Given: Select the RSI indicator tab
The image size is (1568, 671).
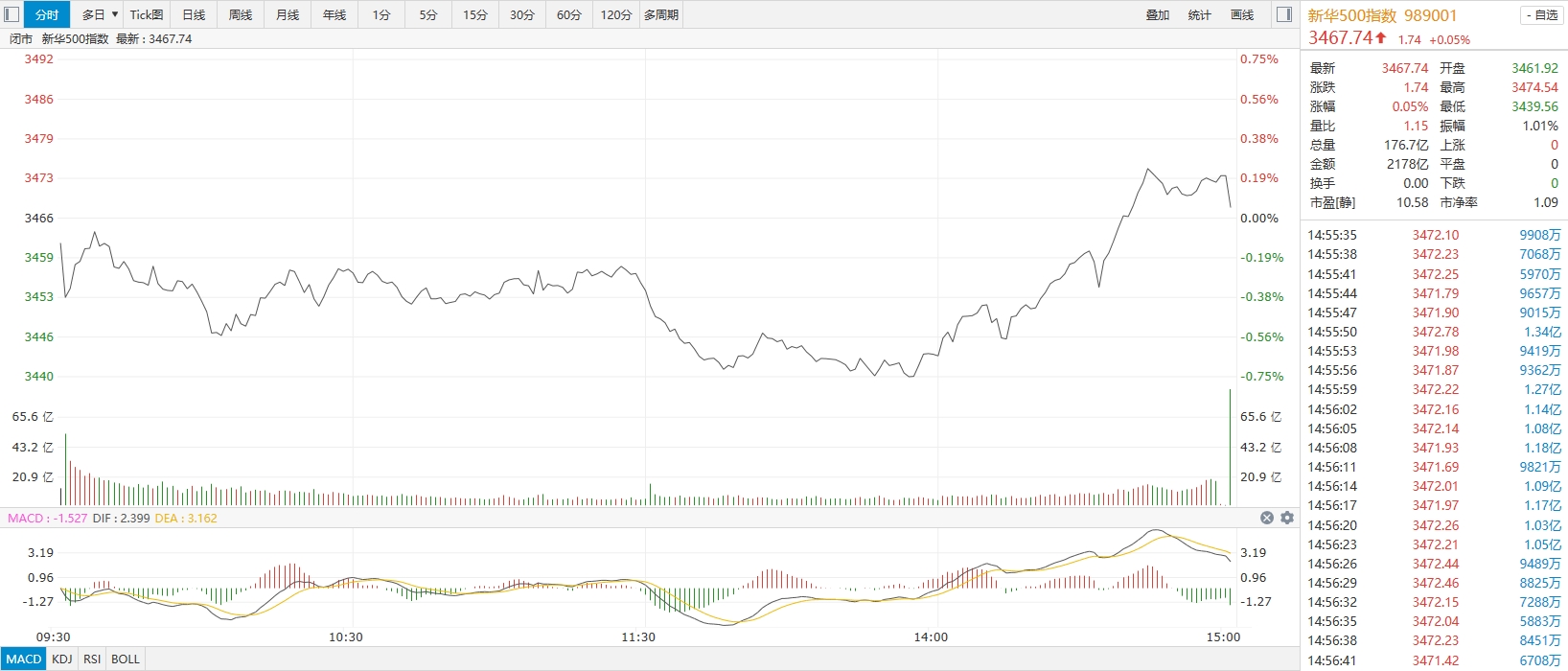Looking at the screenshot, I should click(92, 659).
